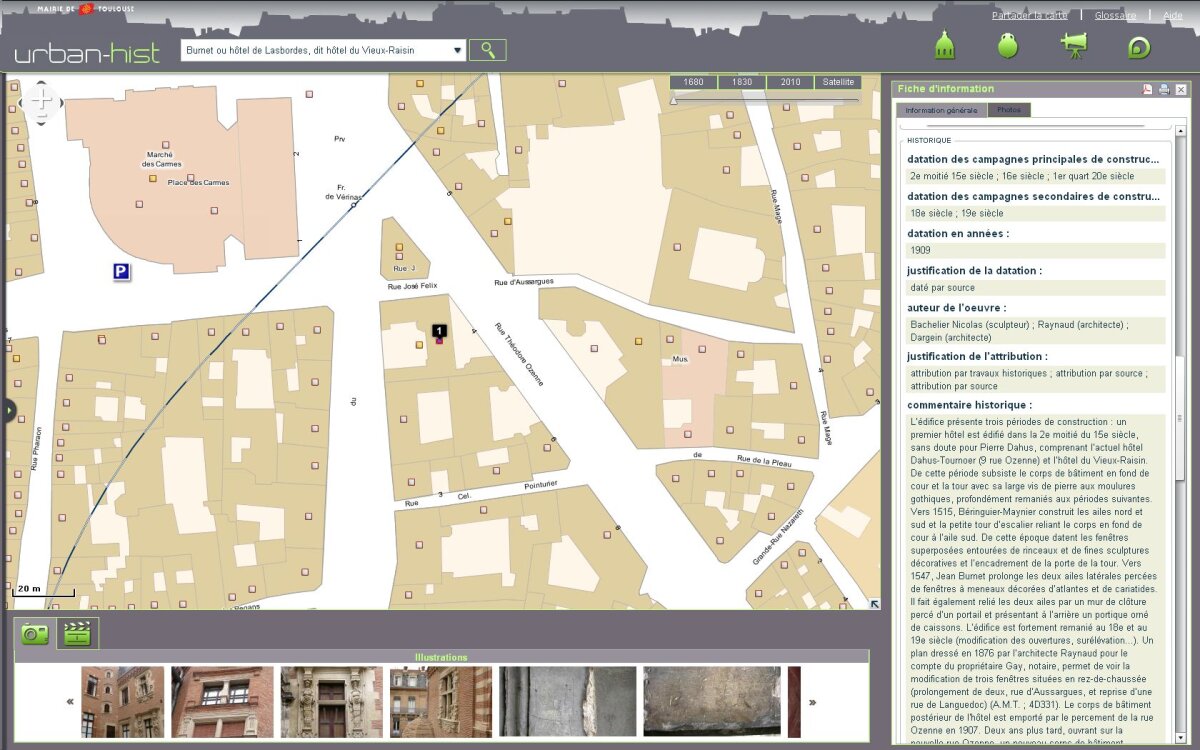Click the map transparency slider handle
The width and height of the screenshot is (1200, 750).
tap(674, 100)
